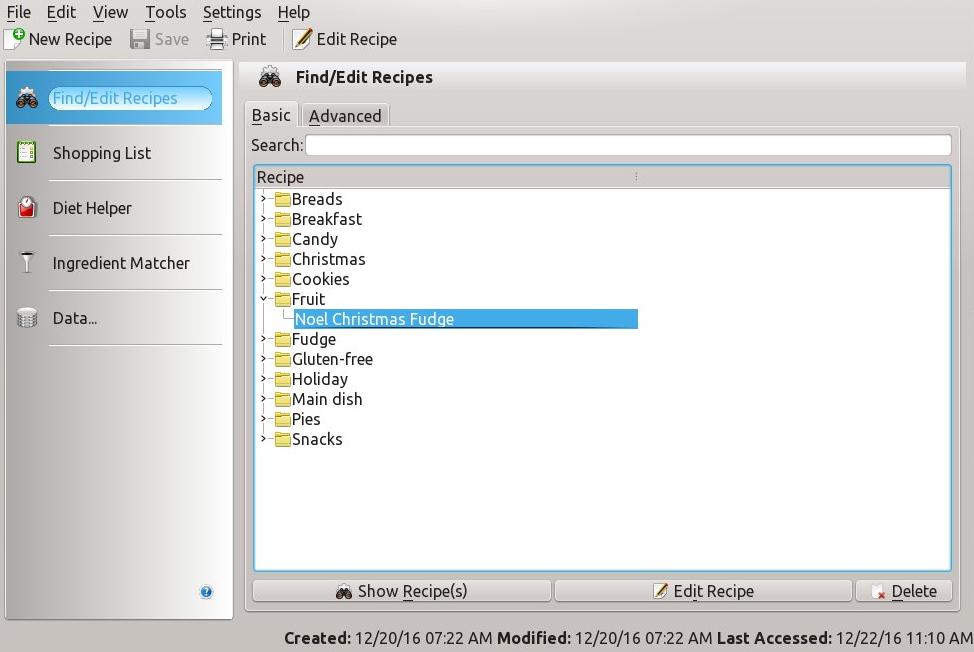Click the Fruit folder icon
This screenshot has height=652, width=974.
(283, 299)
